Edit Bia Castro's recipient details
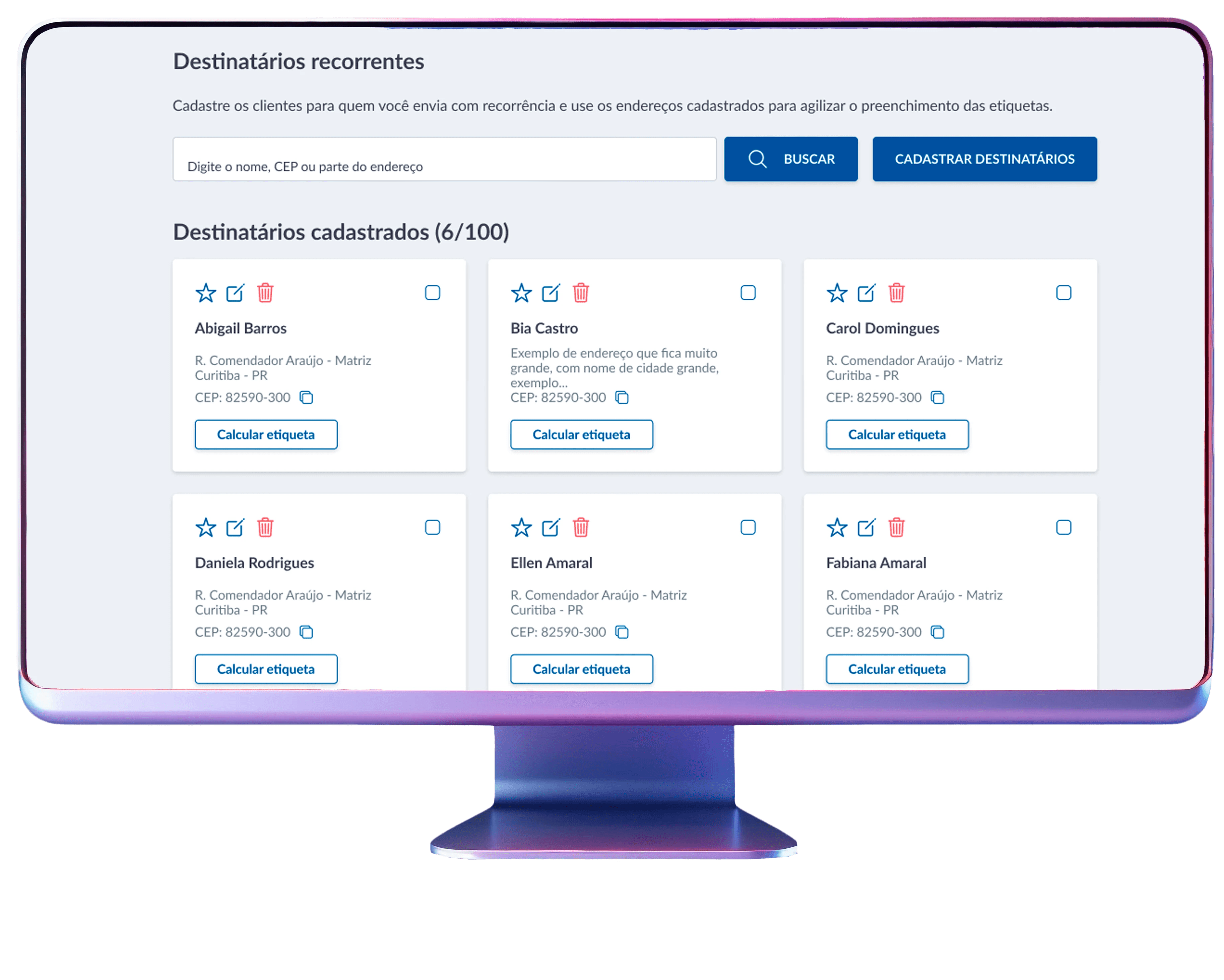Screen dimensions: 1224x980 coord(551,293)
